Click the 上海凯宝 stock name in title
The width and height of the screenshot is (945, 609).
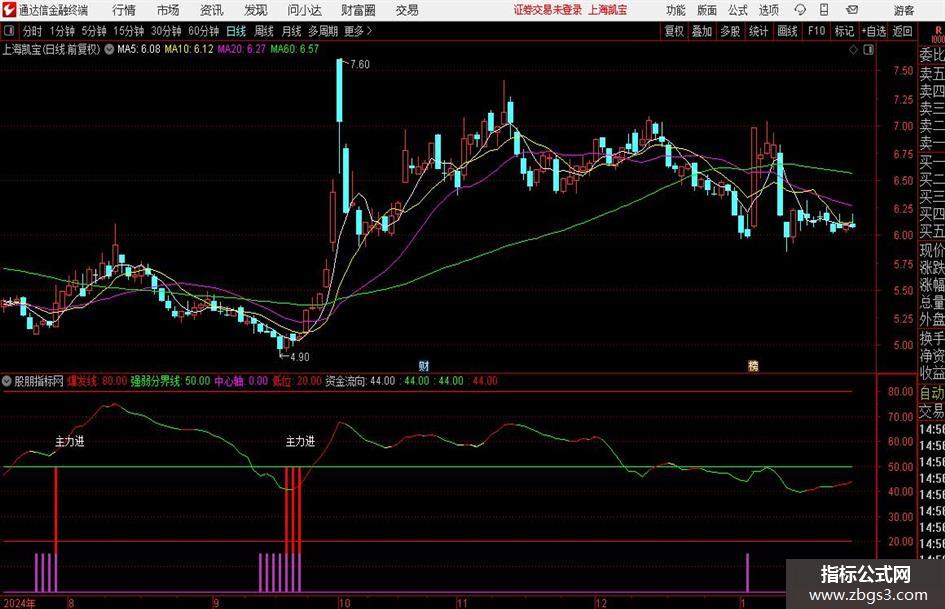click(x=608, y=10)
